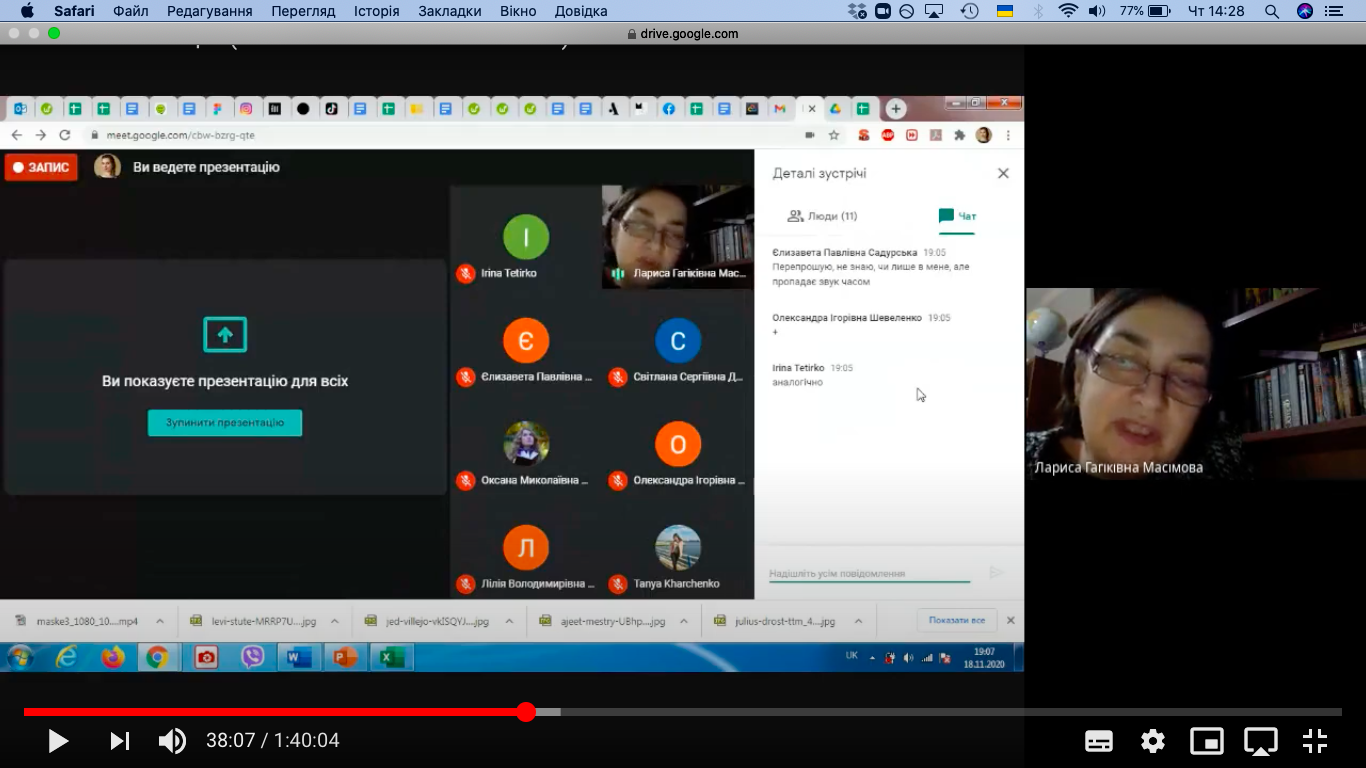The height and width of the screenshot is (768, 1366).
Task: Open the AirPlay cast icon in player
Action: 1261,741
